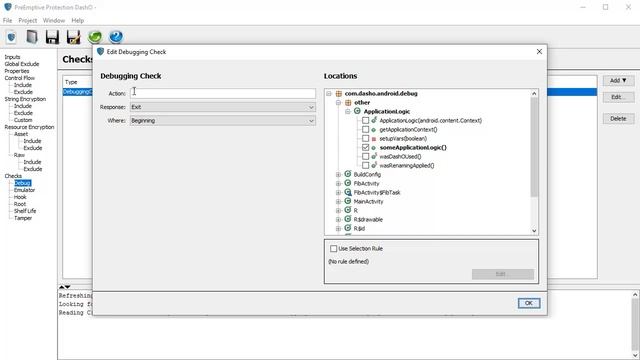Open the Project menu
The height and width of the screenshot is (360, 640).
pos(28,20)
